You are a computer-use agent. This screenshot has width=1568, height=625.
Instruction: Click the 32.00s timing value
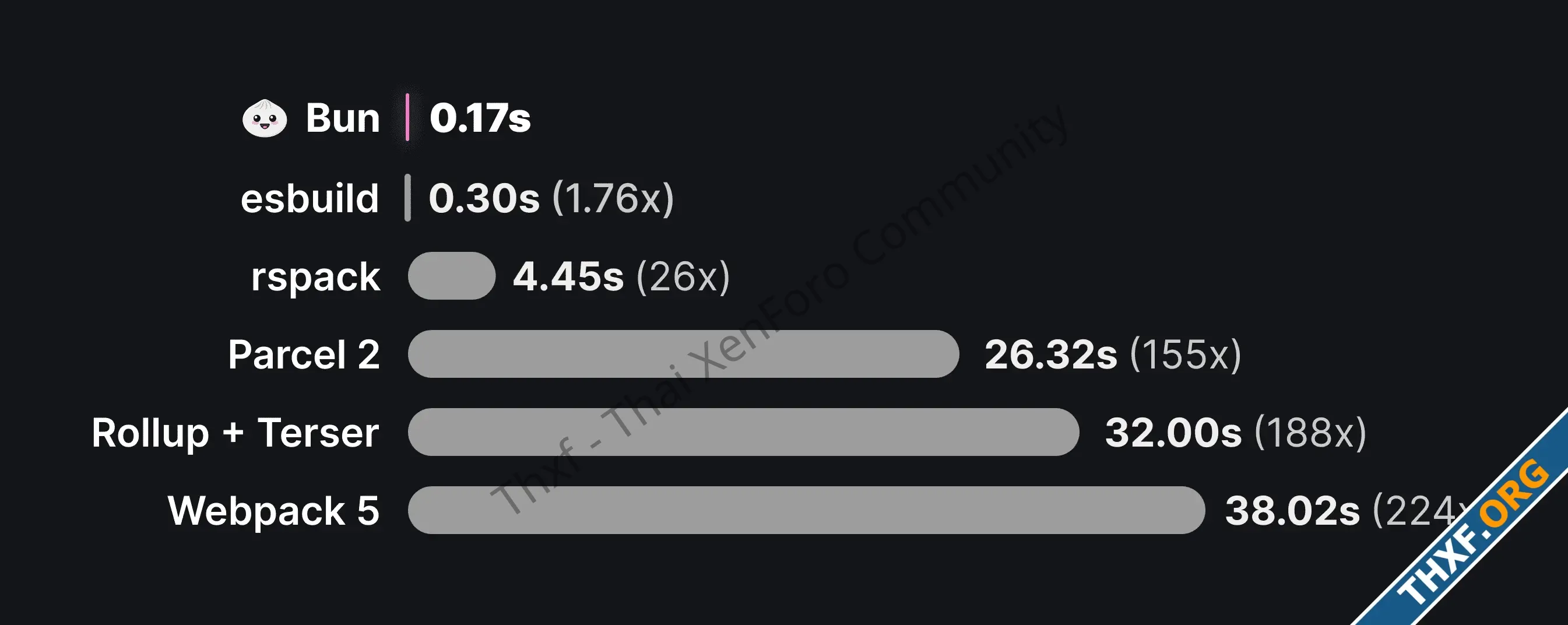[1173, 433]
